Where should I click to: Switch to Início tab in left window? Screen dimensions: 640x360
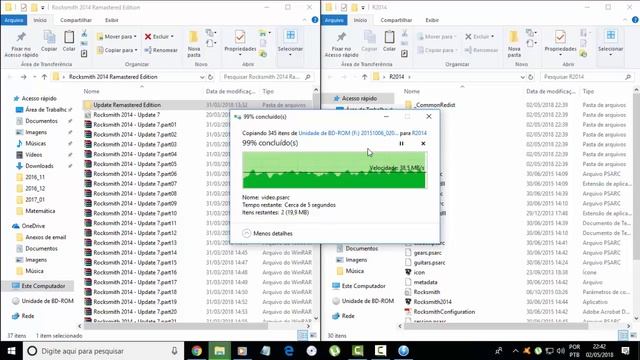[x=40, y=20]
